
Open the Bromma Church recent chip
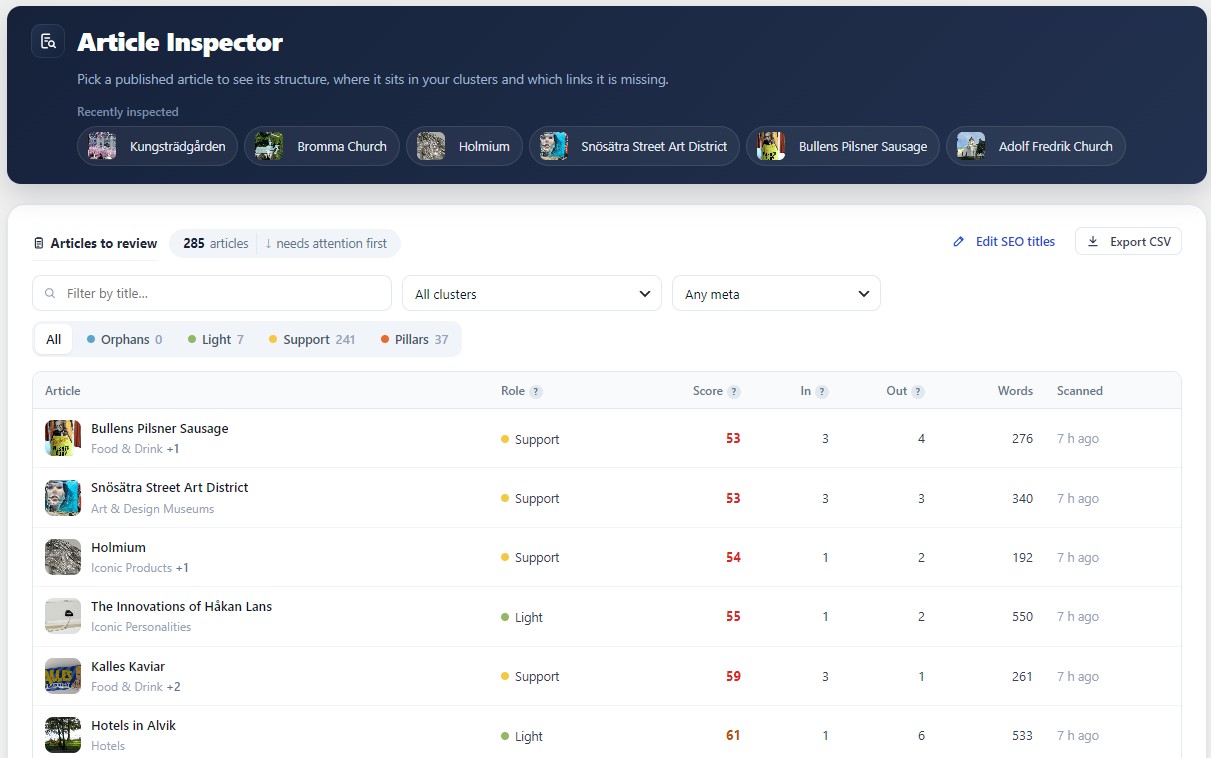coord(322,146)
